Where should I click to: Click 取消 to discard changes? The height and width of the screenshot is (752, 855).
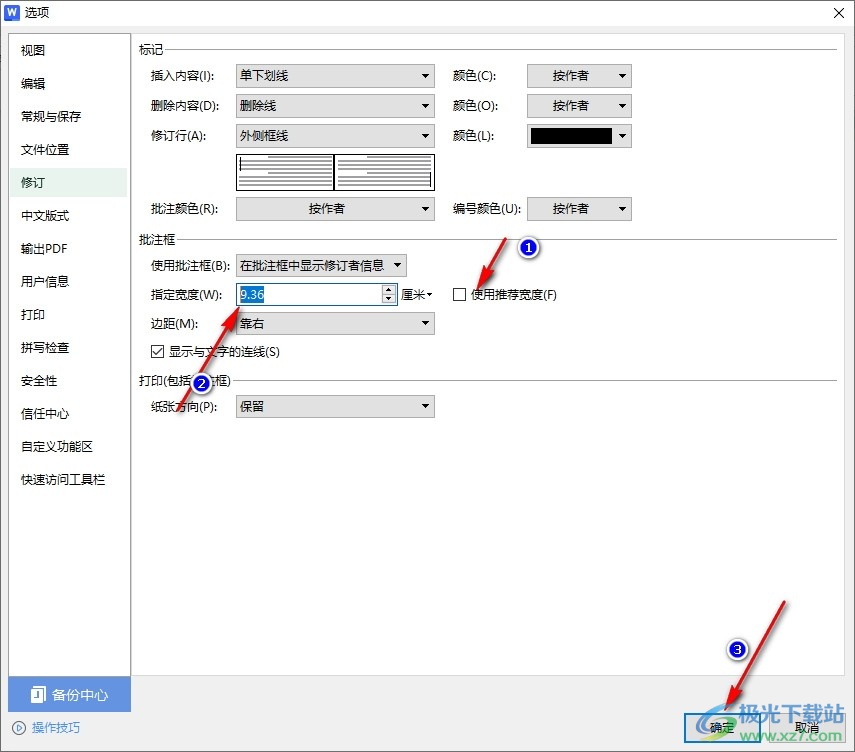tap(806, 727)
